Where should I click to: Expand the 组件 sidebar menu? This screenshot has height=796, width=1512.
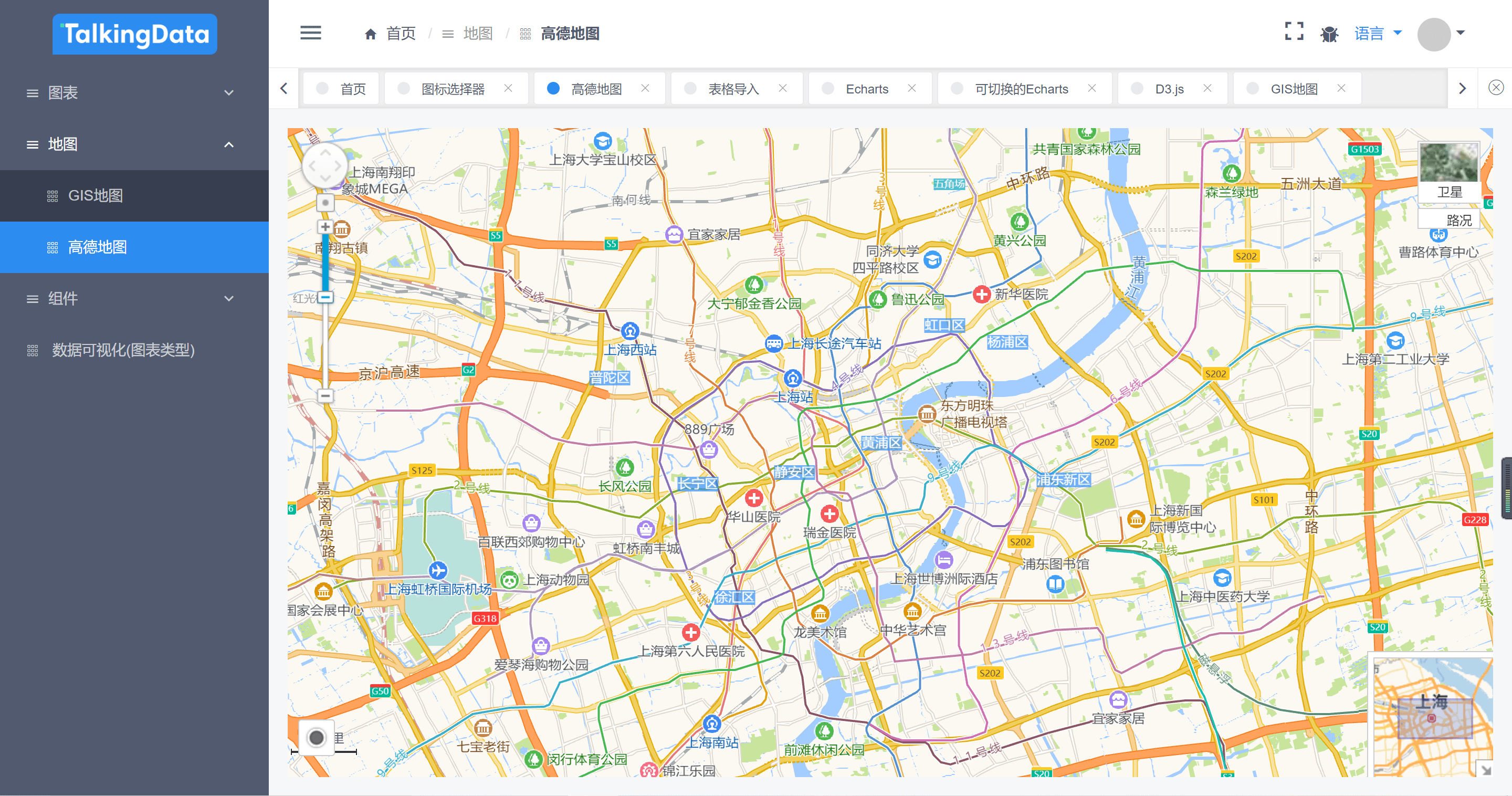coord(134,299)
